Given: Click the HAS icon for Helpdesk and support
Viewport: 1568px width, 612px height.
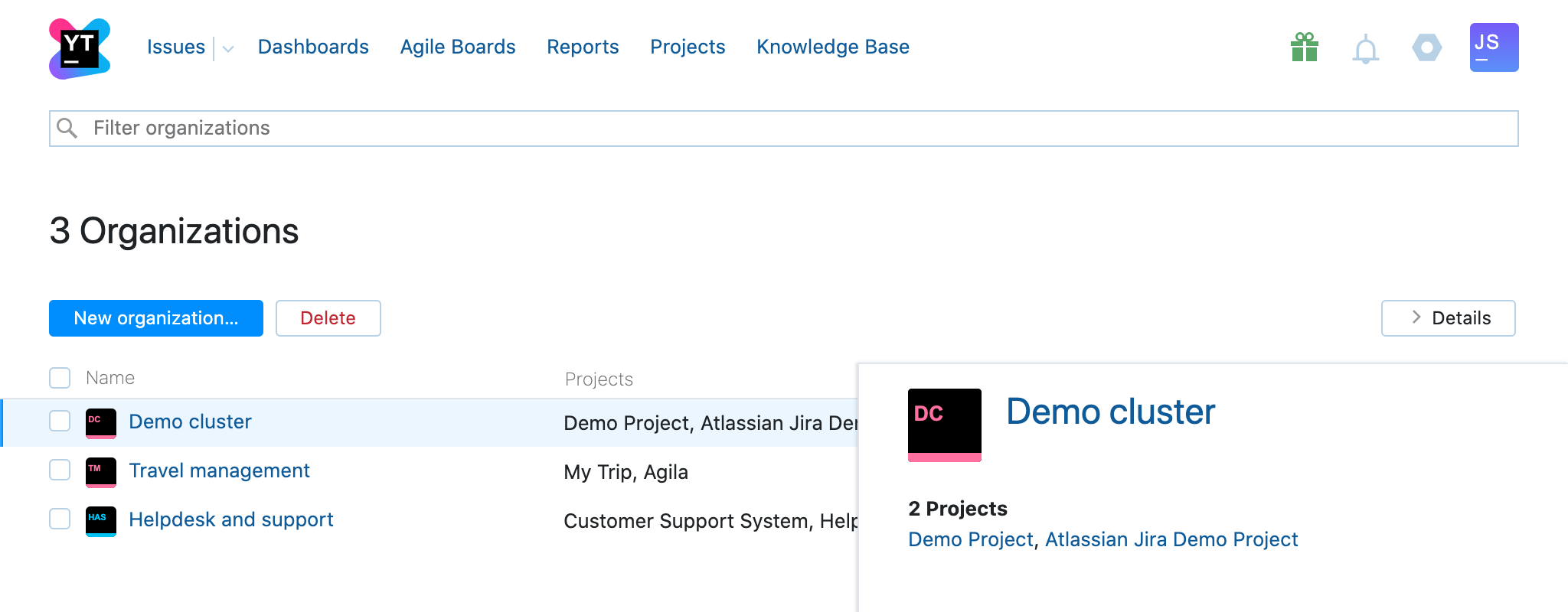Looking at the screenshot, I should click(x=100, y=521).
